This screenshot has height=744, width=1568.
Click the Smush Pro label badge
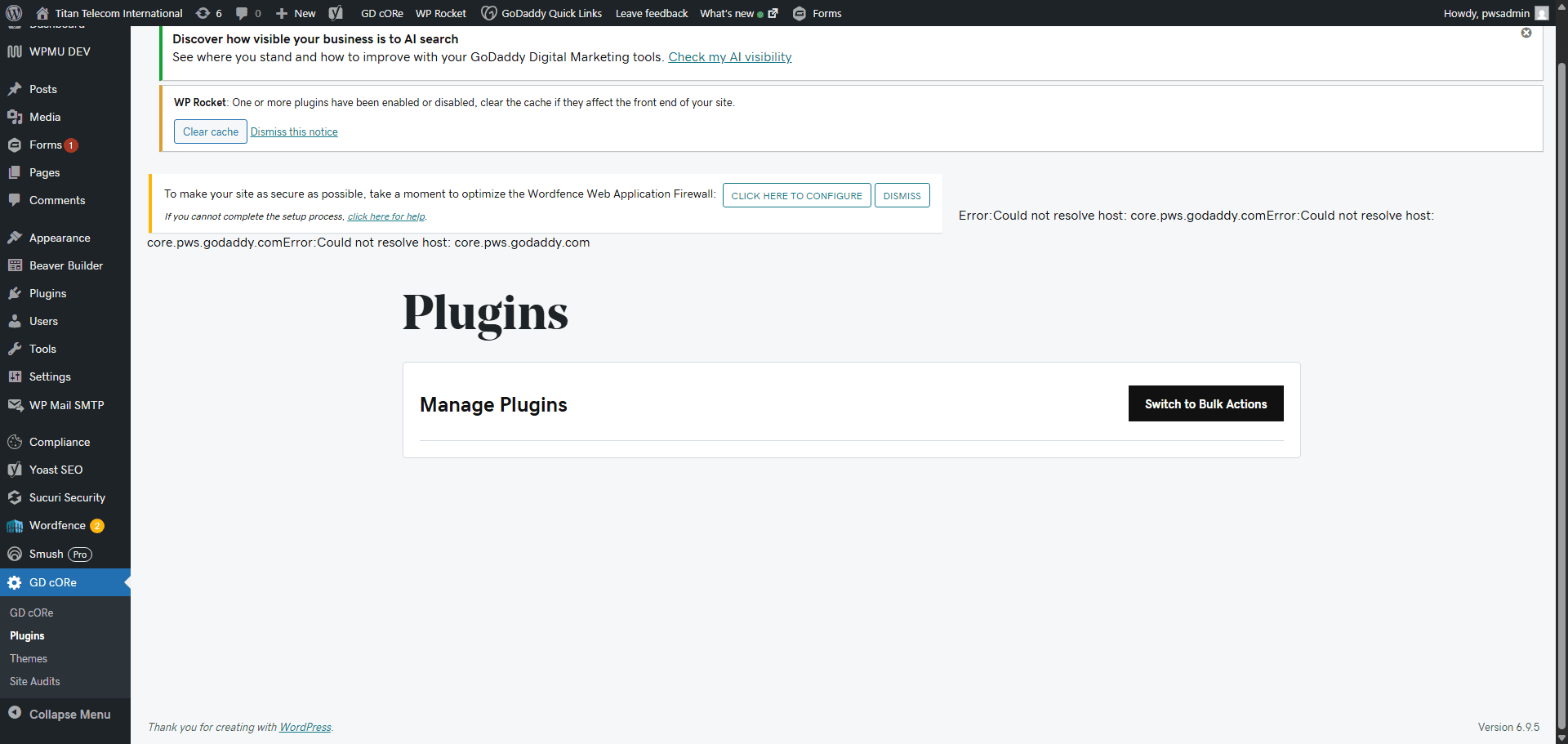(80, 555)
